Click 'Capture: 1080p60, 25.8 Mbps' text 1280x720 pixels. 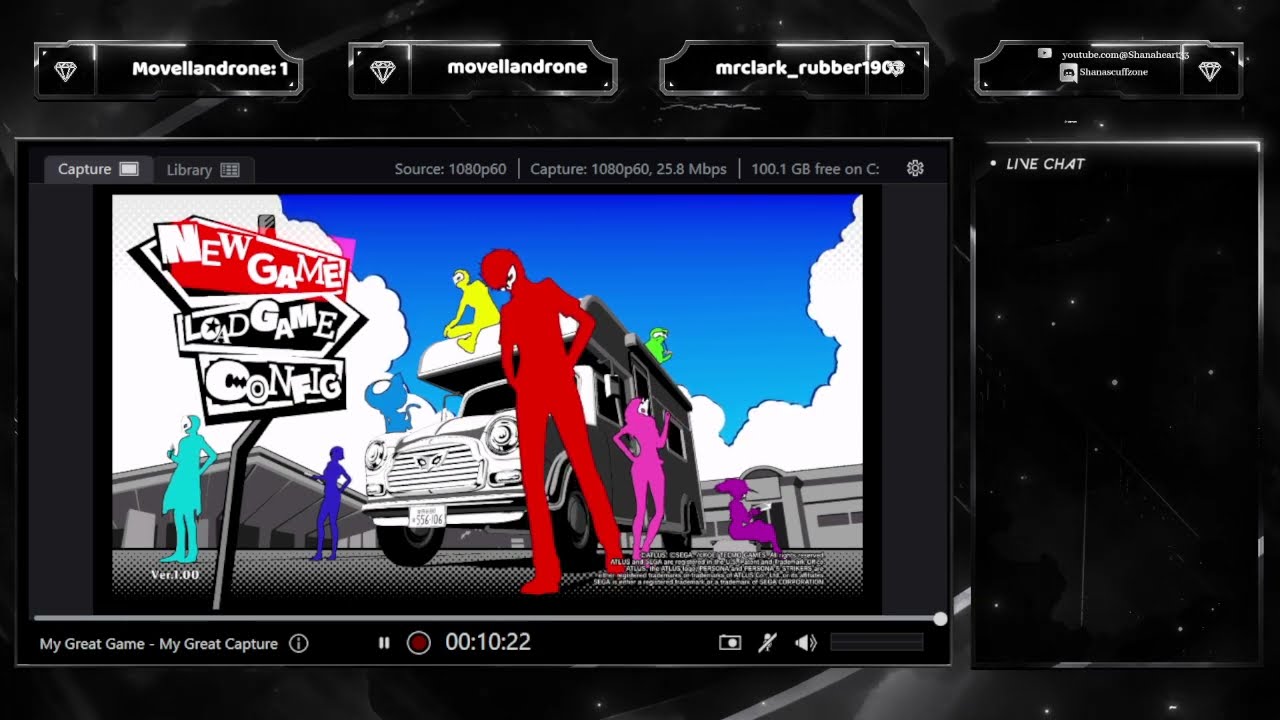(628, 169)
